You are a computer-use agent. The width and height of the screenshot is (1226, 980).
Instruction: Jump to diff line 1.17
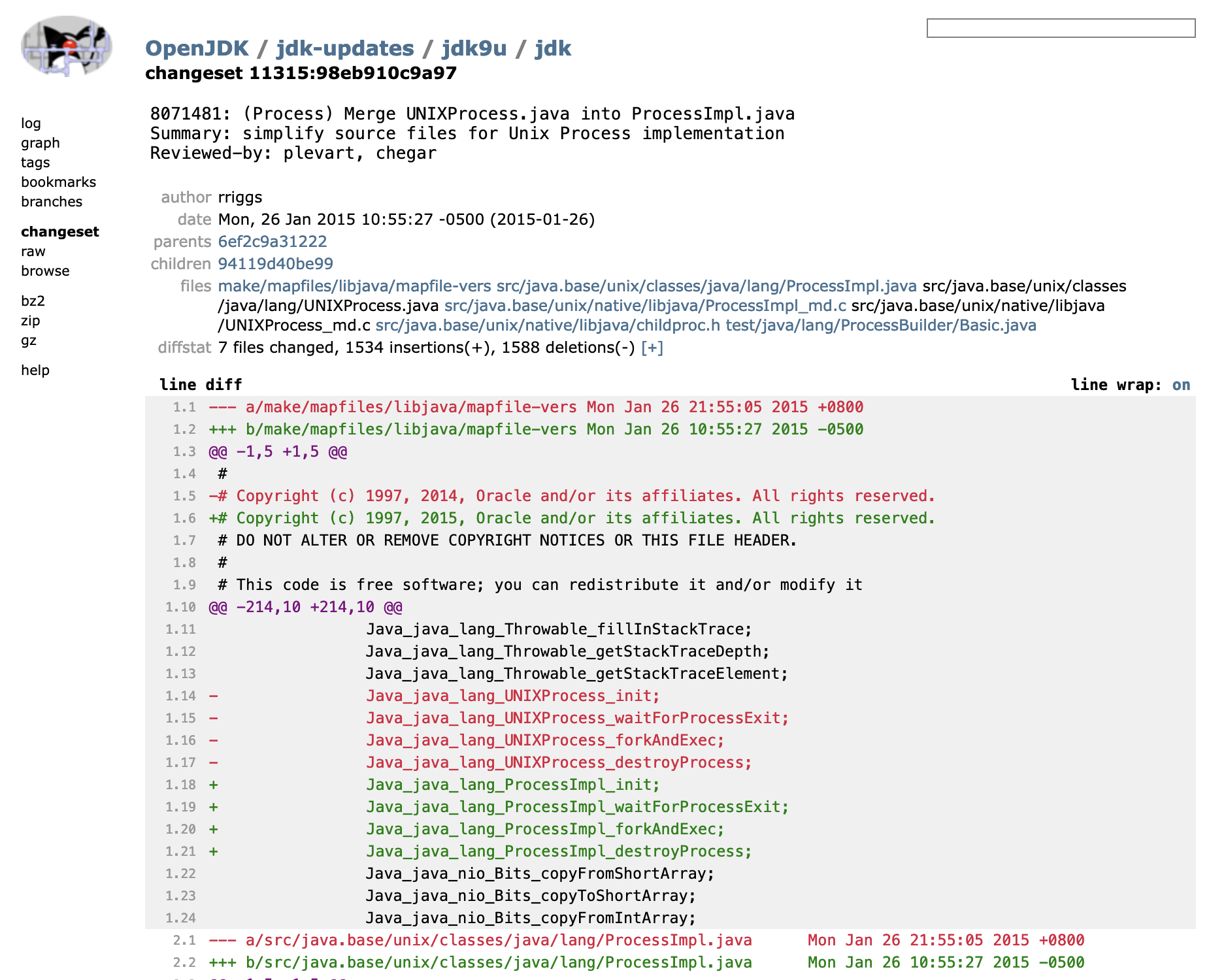coord(180,762)
